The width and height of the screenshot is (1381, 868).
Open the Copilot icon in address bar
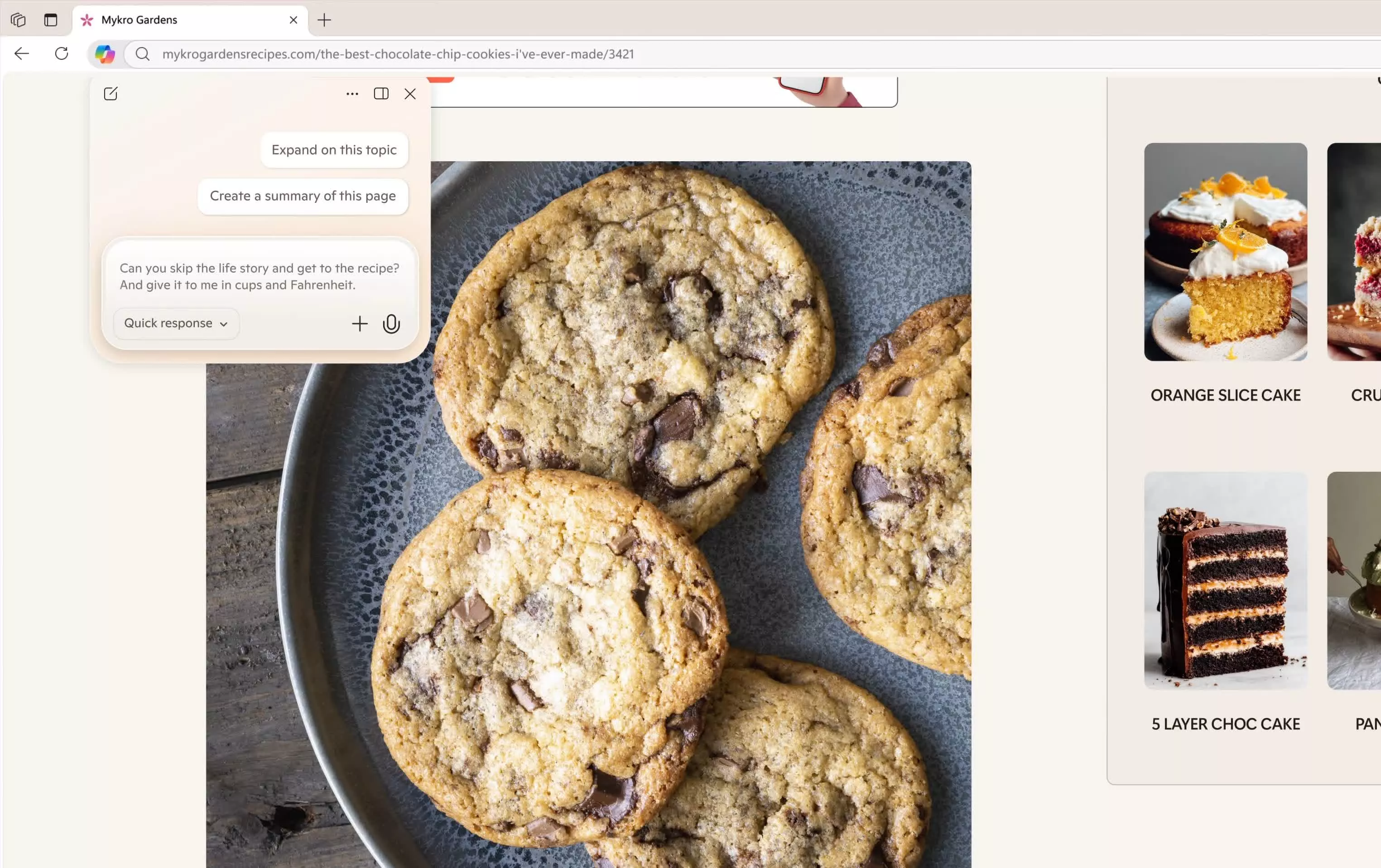(105, 54)
